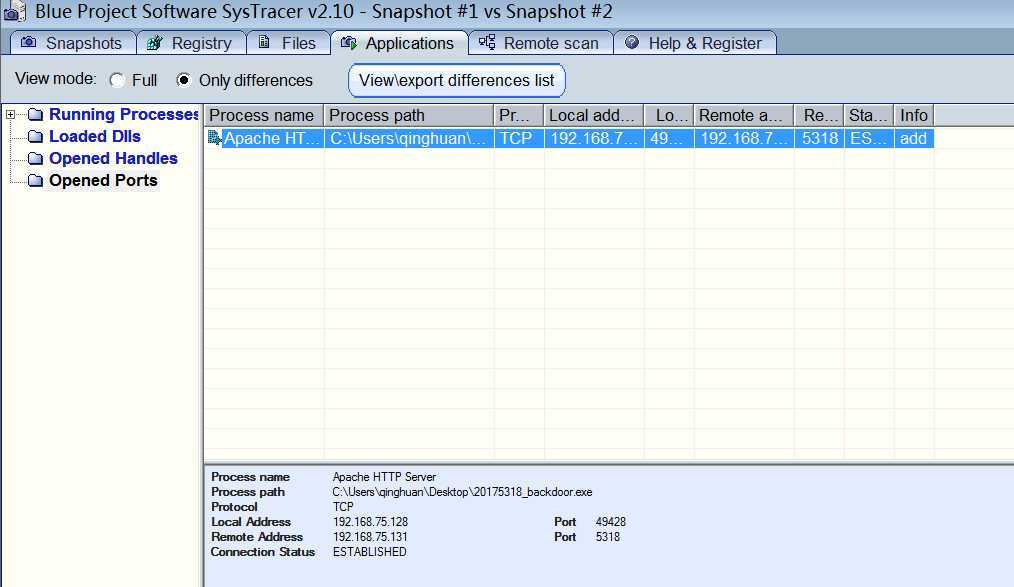Click local address 192.168.75.128 in details
The image size is (1014, 587).
[x=371, y=522]
